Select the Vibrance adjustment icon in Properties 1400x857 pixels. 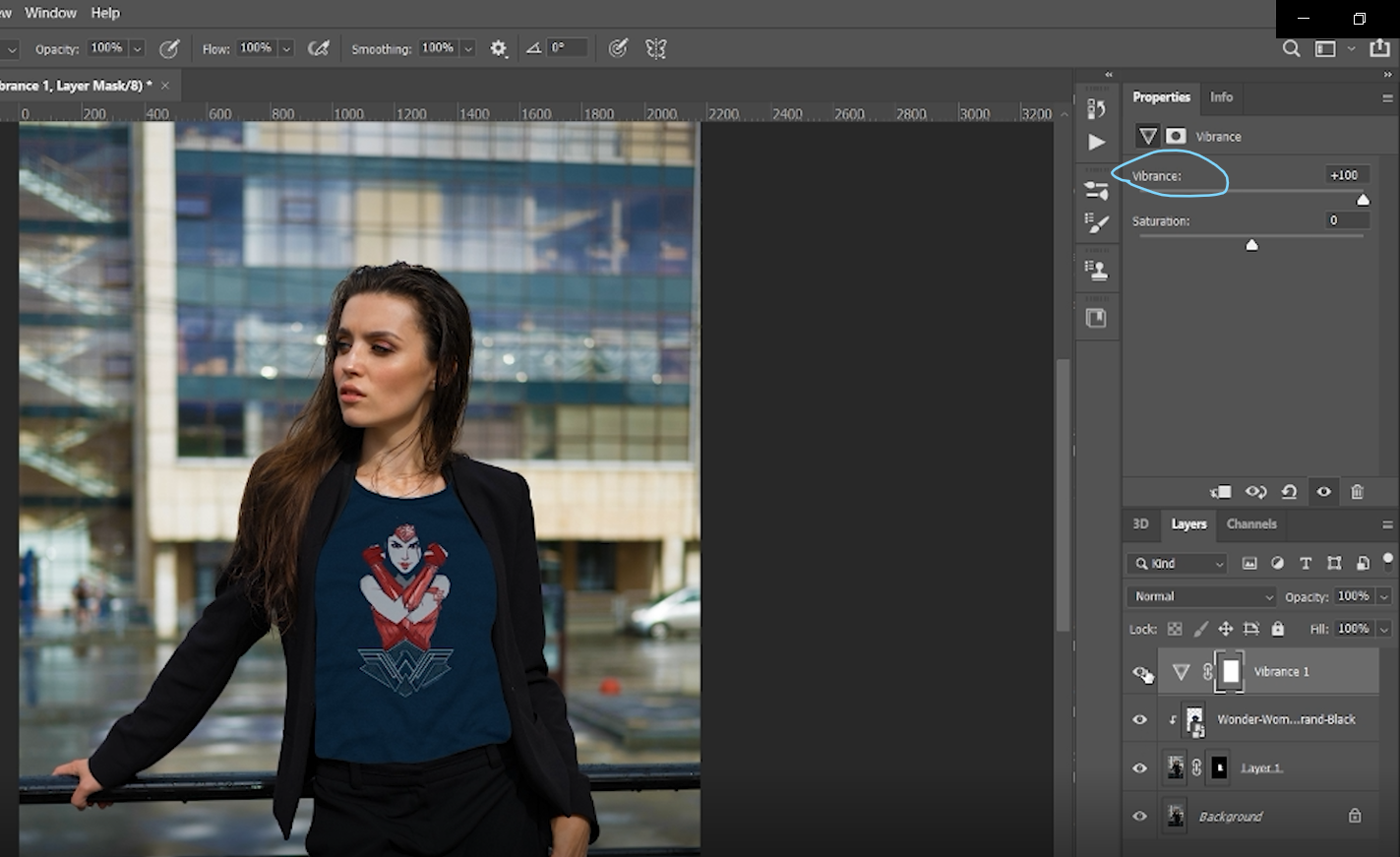click(x=1147, y=137)
